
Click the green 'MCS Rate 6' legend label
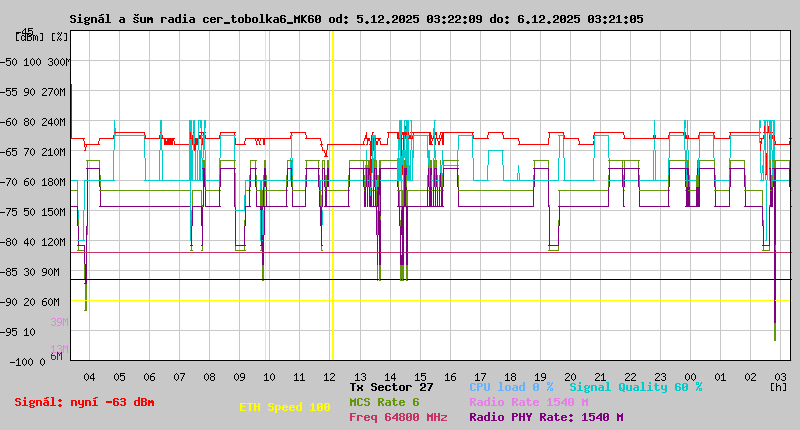point(384,402)
